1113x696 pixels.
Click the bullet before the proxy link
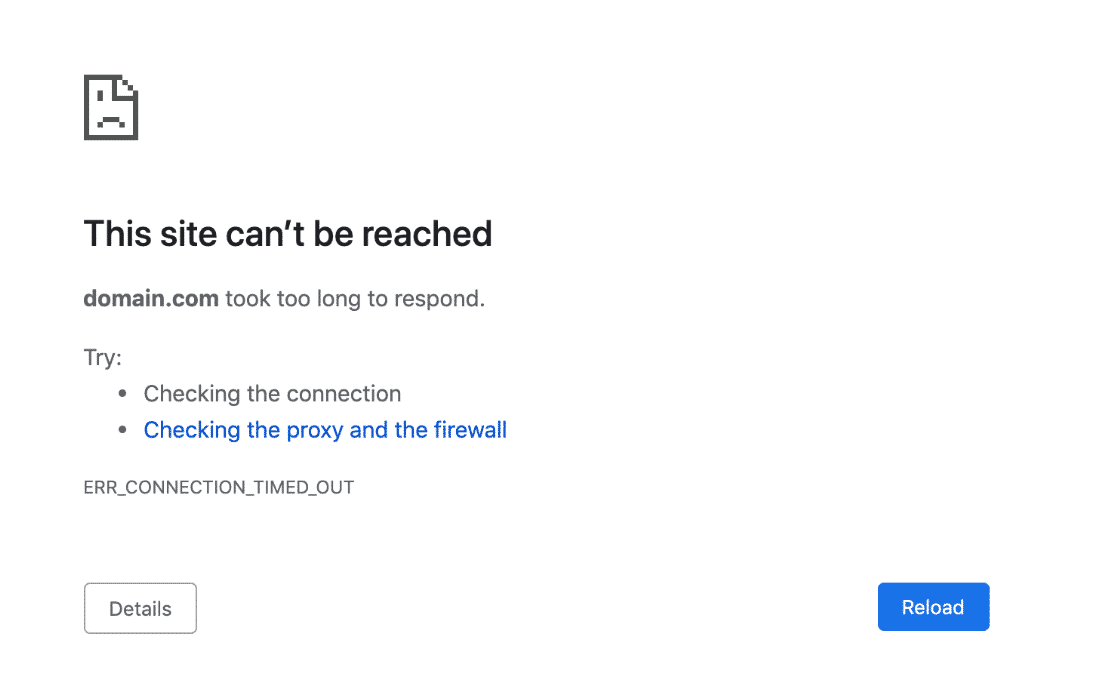click(123, 429)
